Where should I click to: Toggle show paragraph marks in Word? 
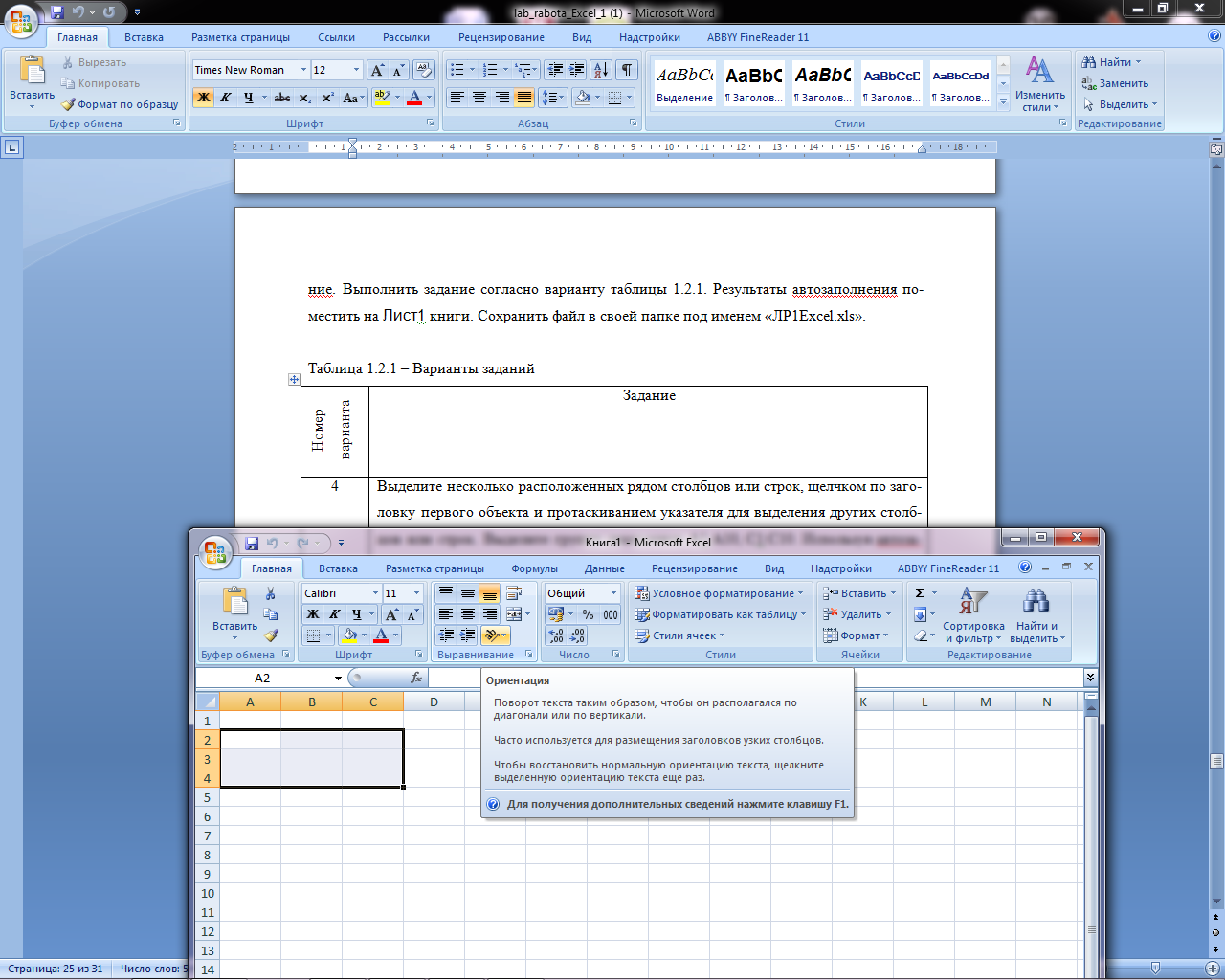coord(626,70)
